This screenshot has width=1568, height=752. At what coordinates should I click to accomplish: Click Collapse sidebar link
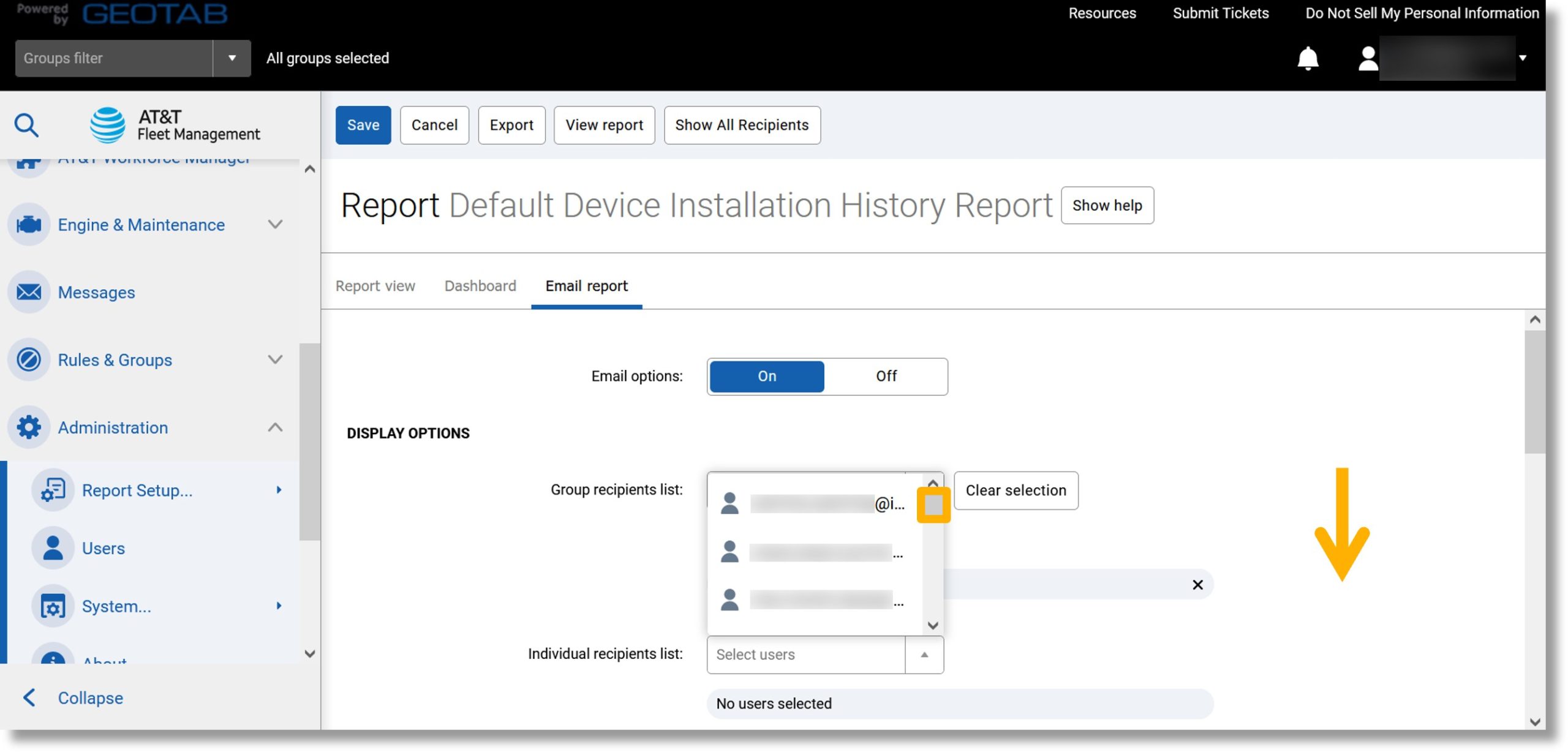point(91,697)
